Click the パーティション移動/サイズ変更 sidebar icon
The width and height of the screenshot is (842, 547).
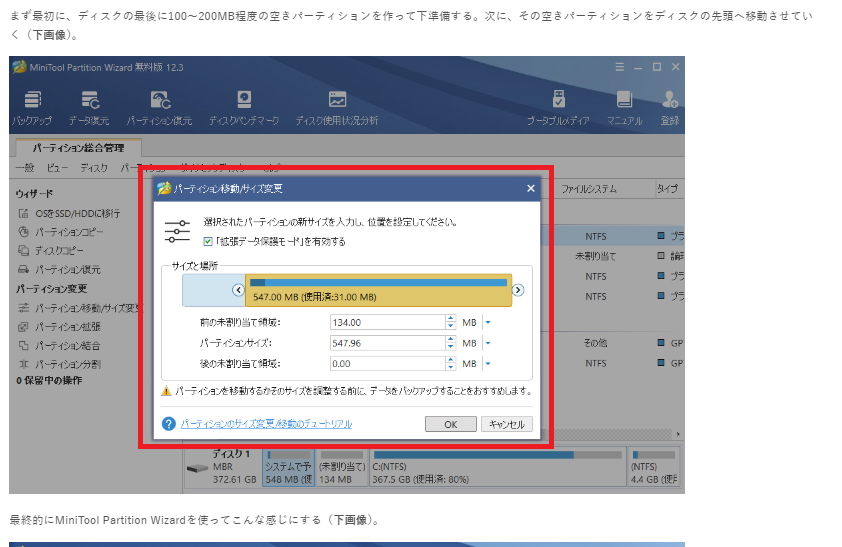(23, 308)
